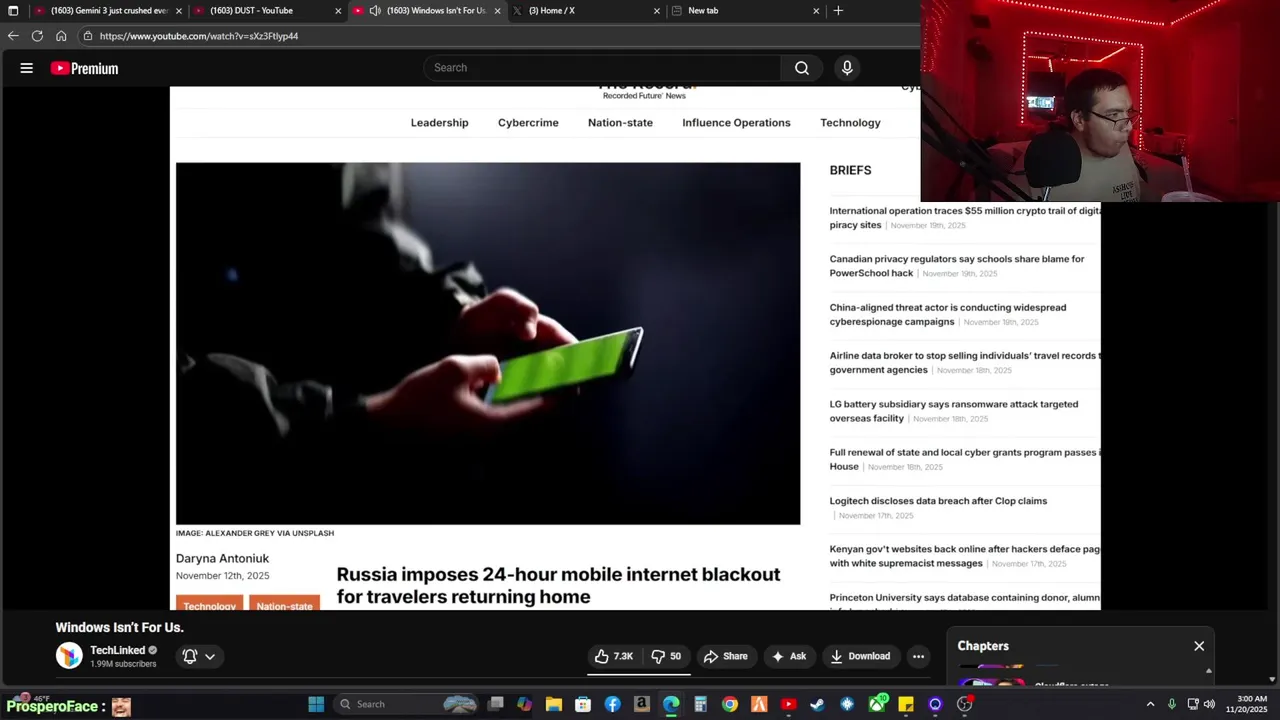Close the Chapters panel
The width and height of the screenshot is (1280, 720).
[x=1199, y=646]
